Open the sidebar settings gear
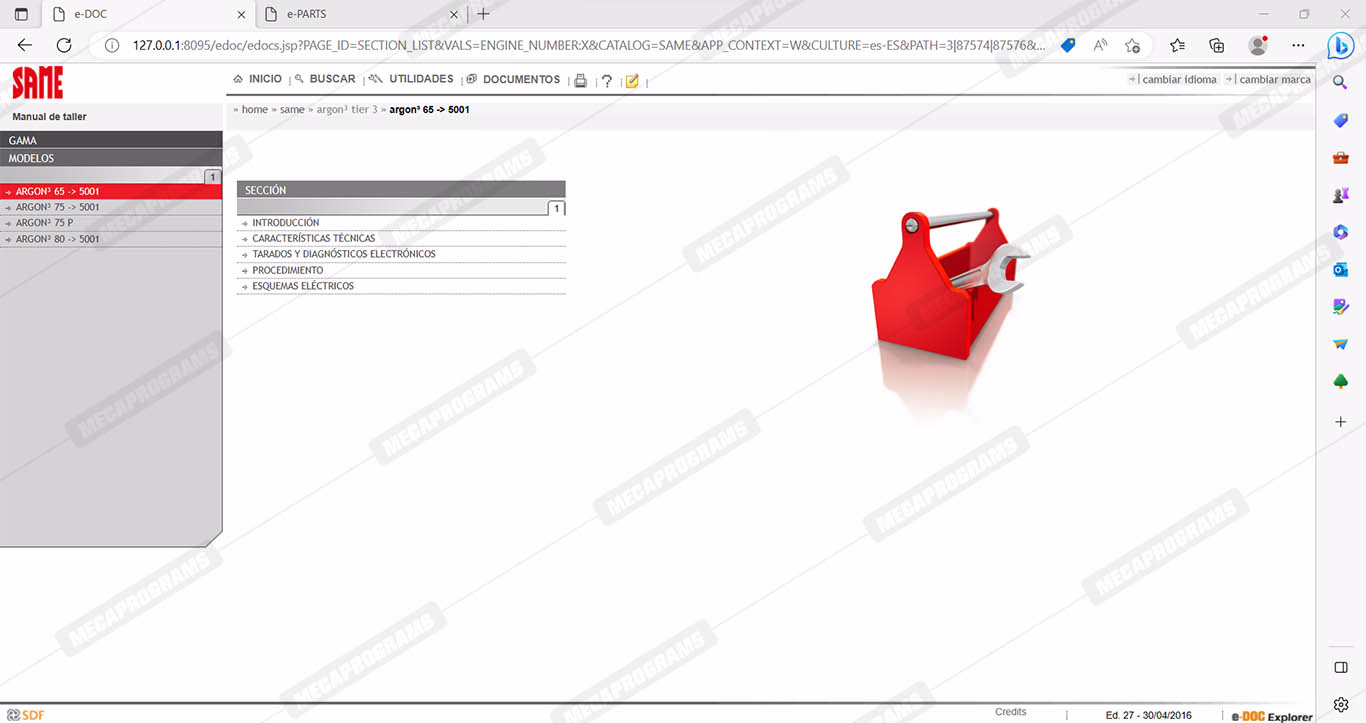 (x=1341, y=705)
